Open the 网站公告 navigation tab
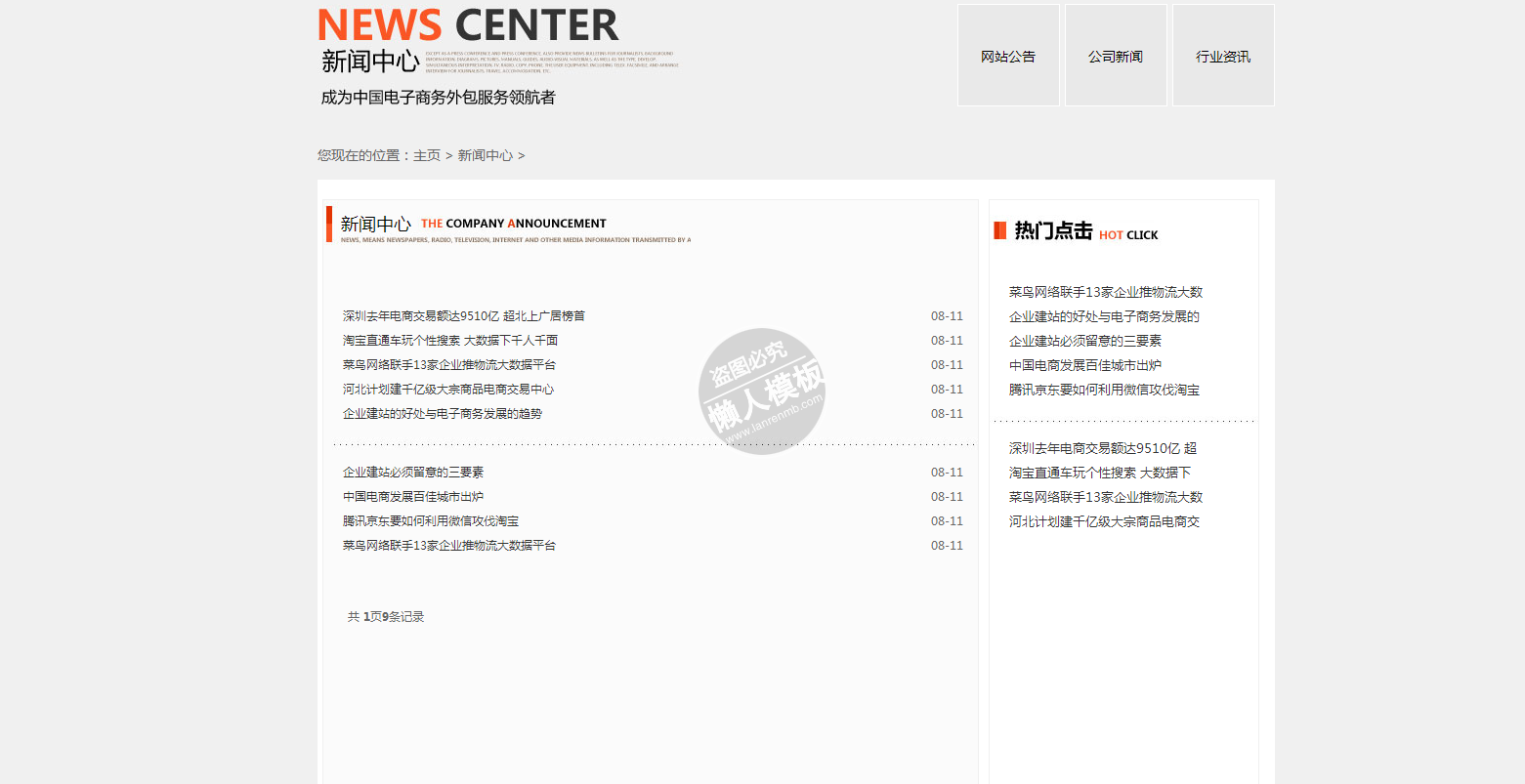The image size is (1525, 784). tap(1008, 56)
